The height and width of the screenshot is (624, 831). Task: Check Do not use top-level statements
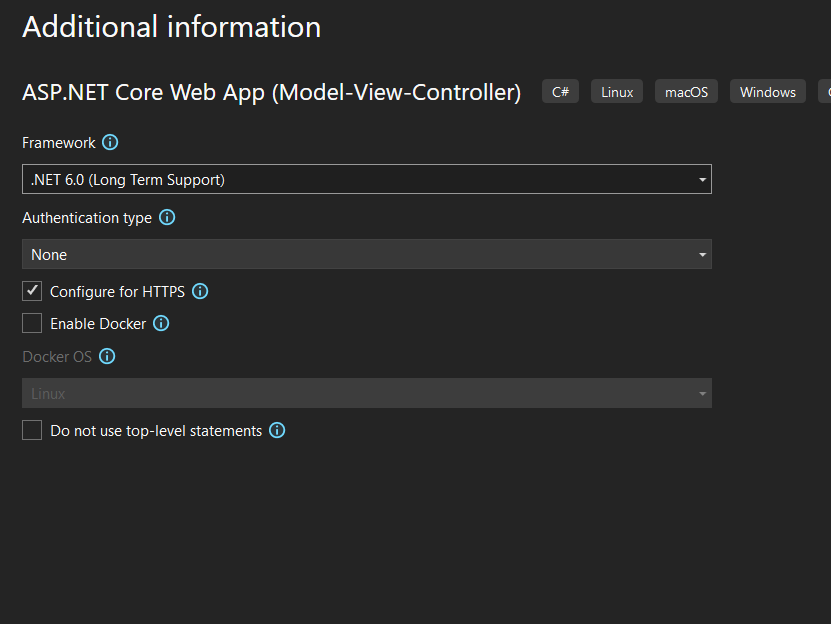click(x=32, y=430)
